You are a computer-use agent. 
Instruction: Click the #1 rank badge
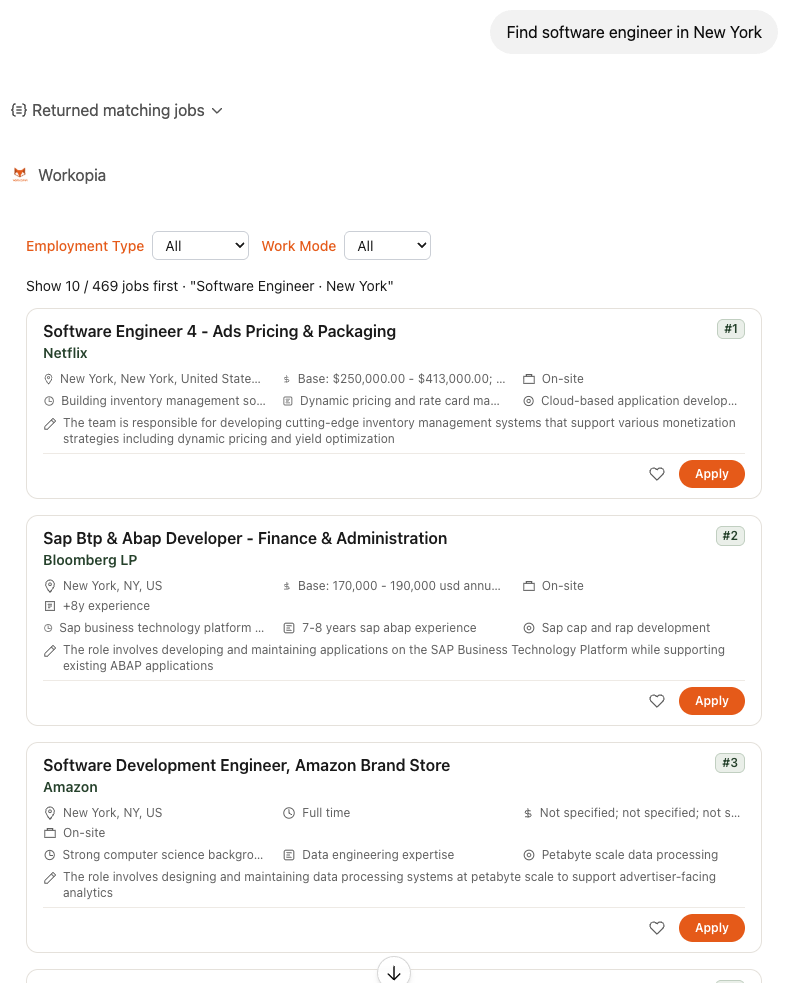coord(731,329)
